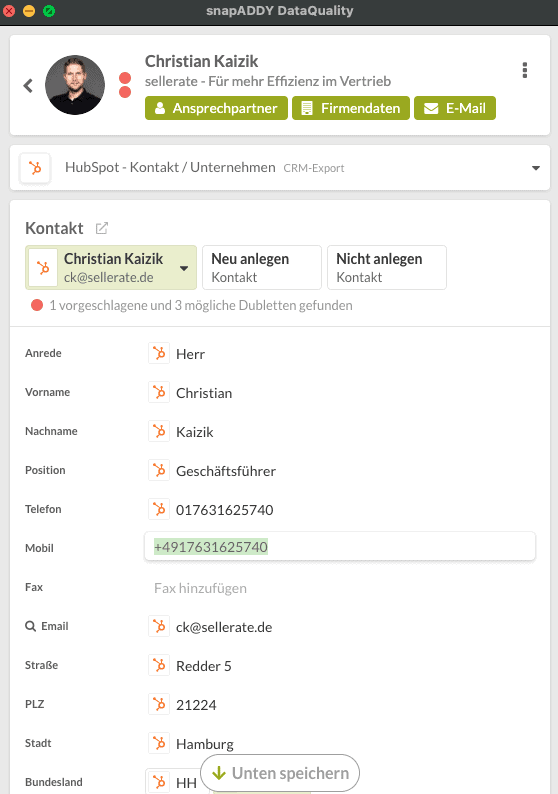Open the Ansprechpartner tab
This screenshot has width=558, height=794.
[216, 108]
